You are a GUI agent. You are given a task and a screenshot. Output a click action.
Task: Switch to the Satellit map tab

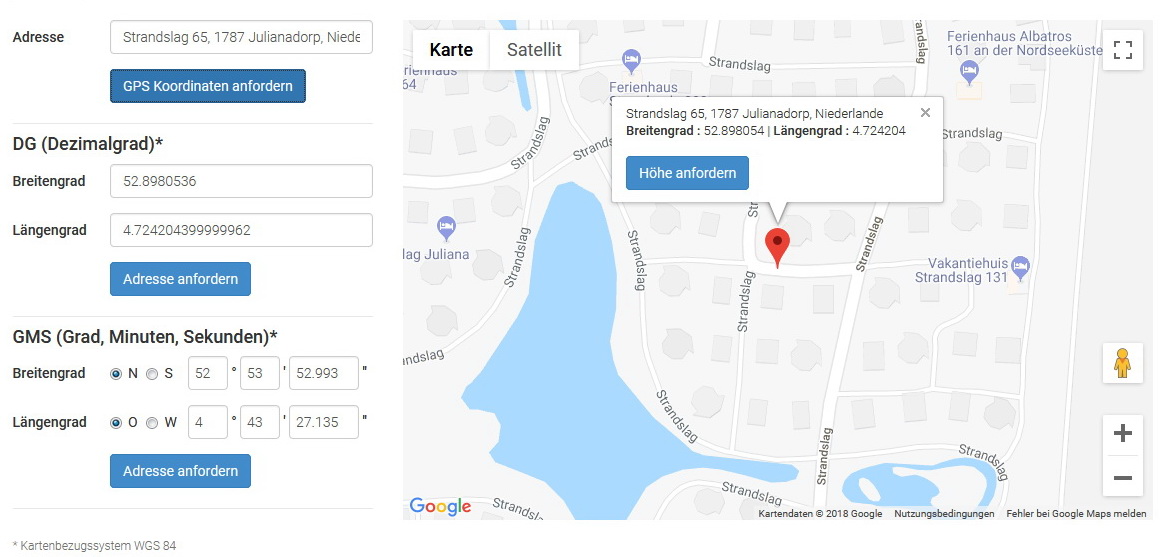[534, 51]
